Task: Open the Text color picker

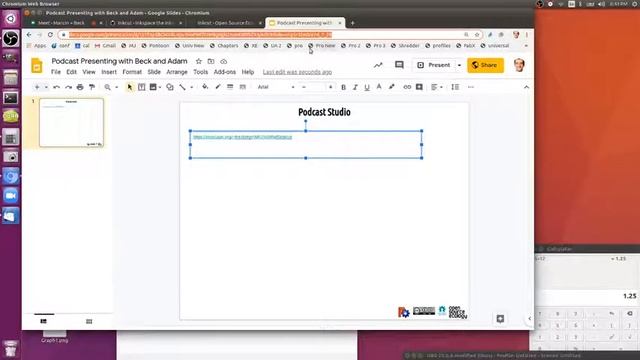Action: (x=379, y=87)
